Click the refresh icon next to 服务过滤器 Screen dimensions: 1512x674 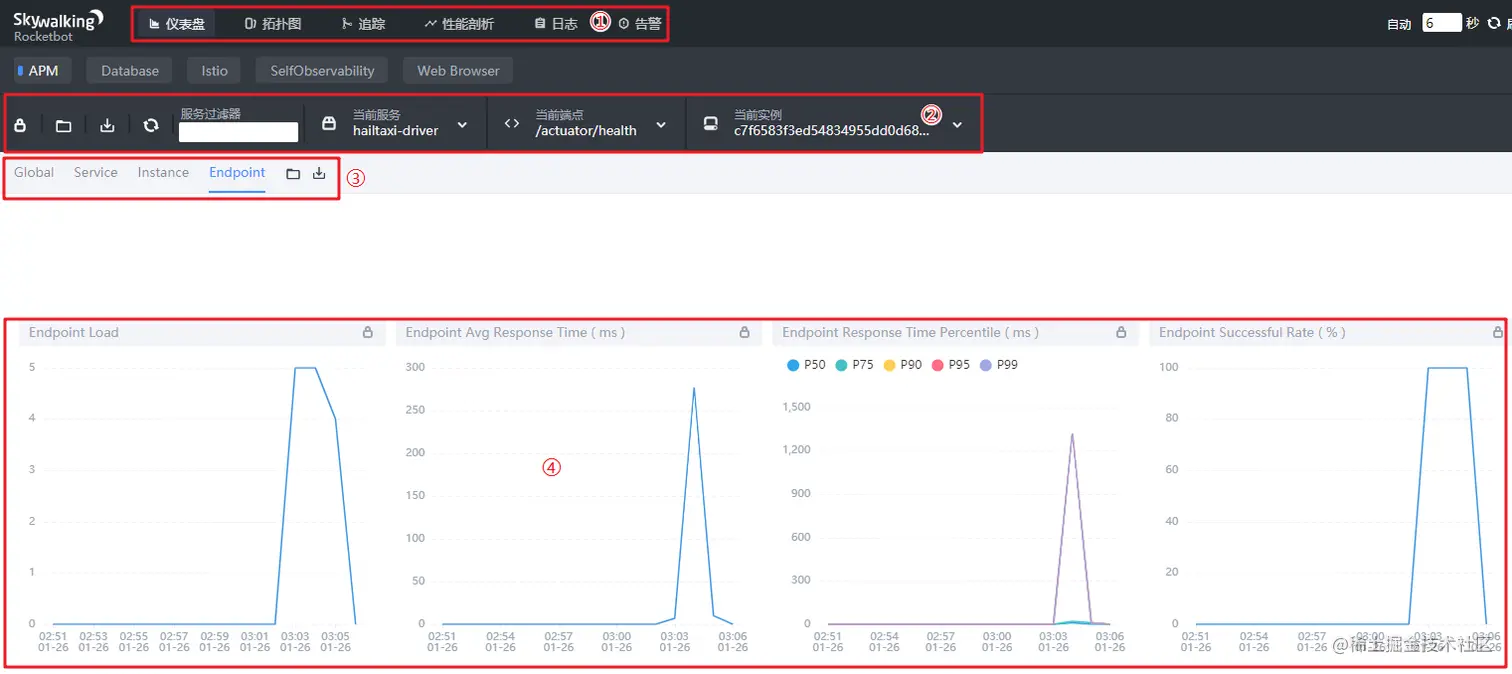point(151,125)
